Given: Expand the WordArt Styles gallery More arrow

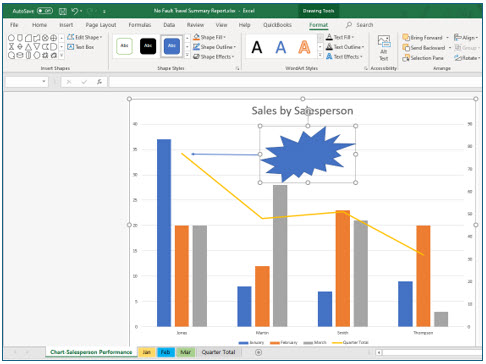Looking at the screenshot, I should (x=320, y=55).
